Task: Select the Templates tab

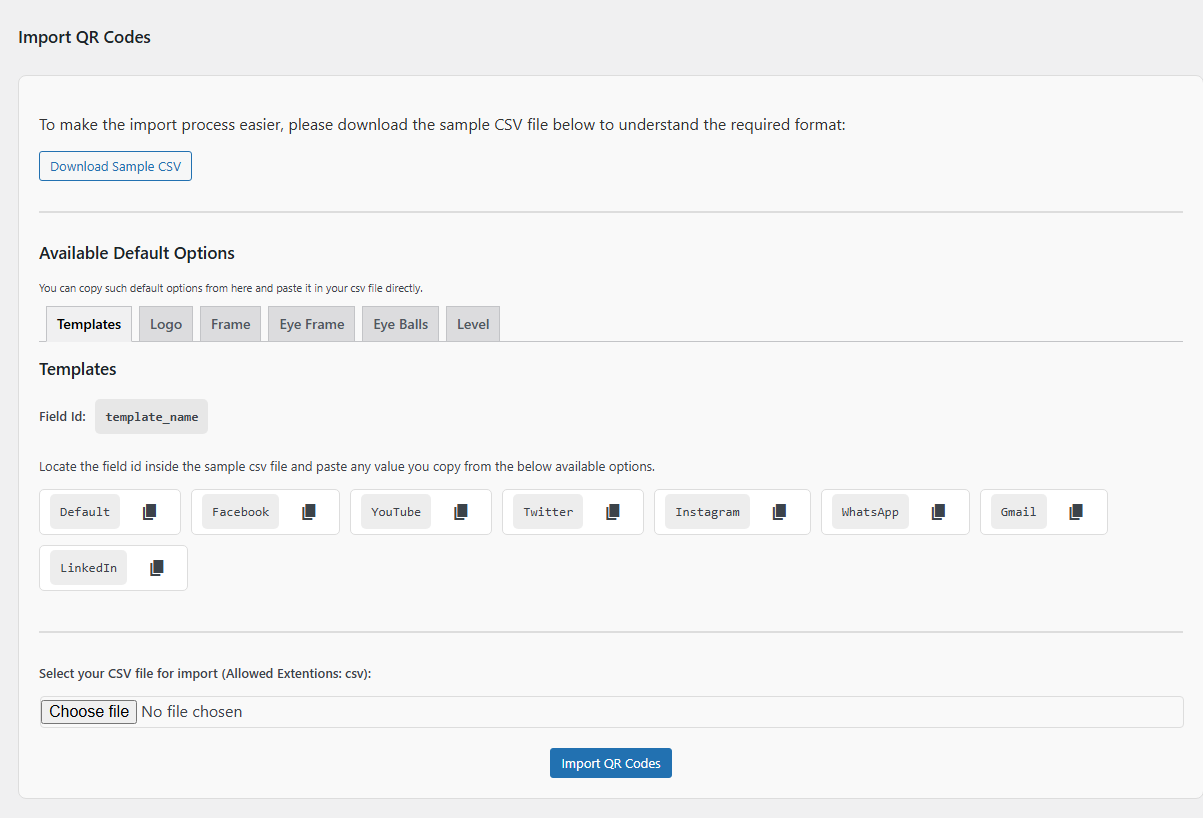Action: point(89,324)
